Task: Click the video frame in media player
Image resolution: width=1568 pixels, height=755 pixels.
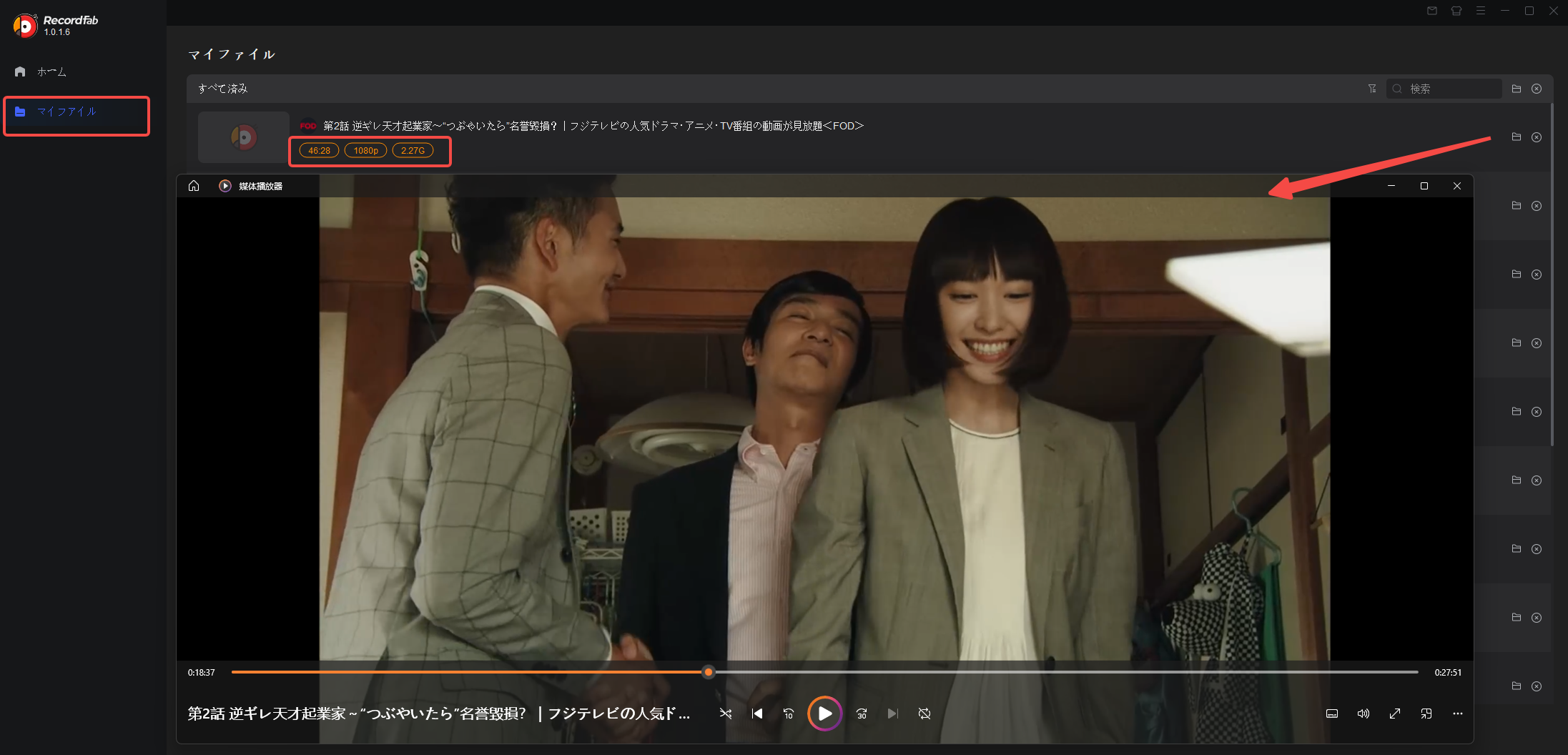Action: pos(824,429)
